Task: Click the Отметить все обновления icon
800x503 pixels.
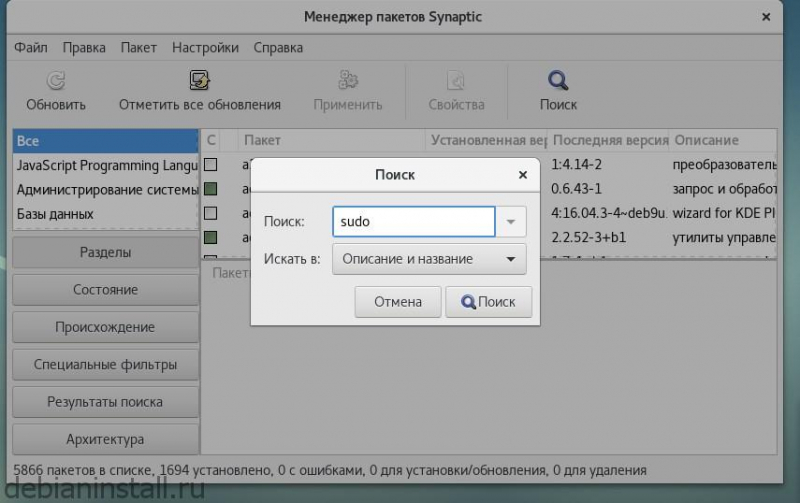Action: (x=199, y=81)
